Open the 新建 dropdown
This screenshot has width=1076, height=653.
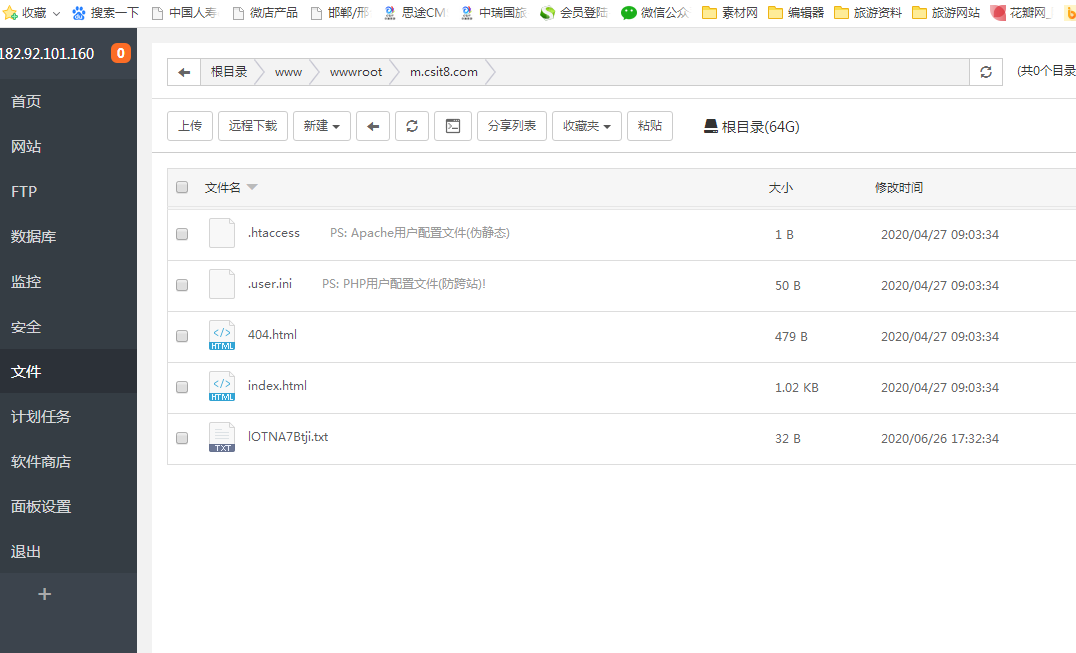[x=322, y=126]
